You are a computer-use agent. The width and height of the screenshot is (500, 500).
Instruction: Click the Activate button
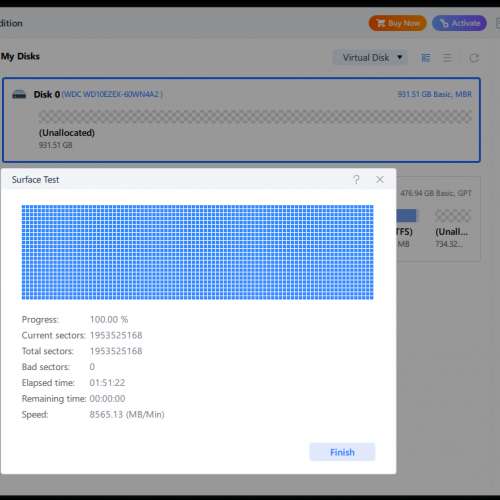[x=459, y=23]
